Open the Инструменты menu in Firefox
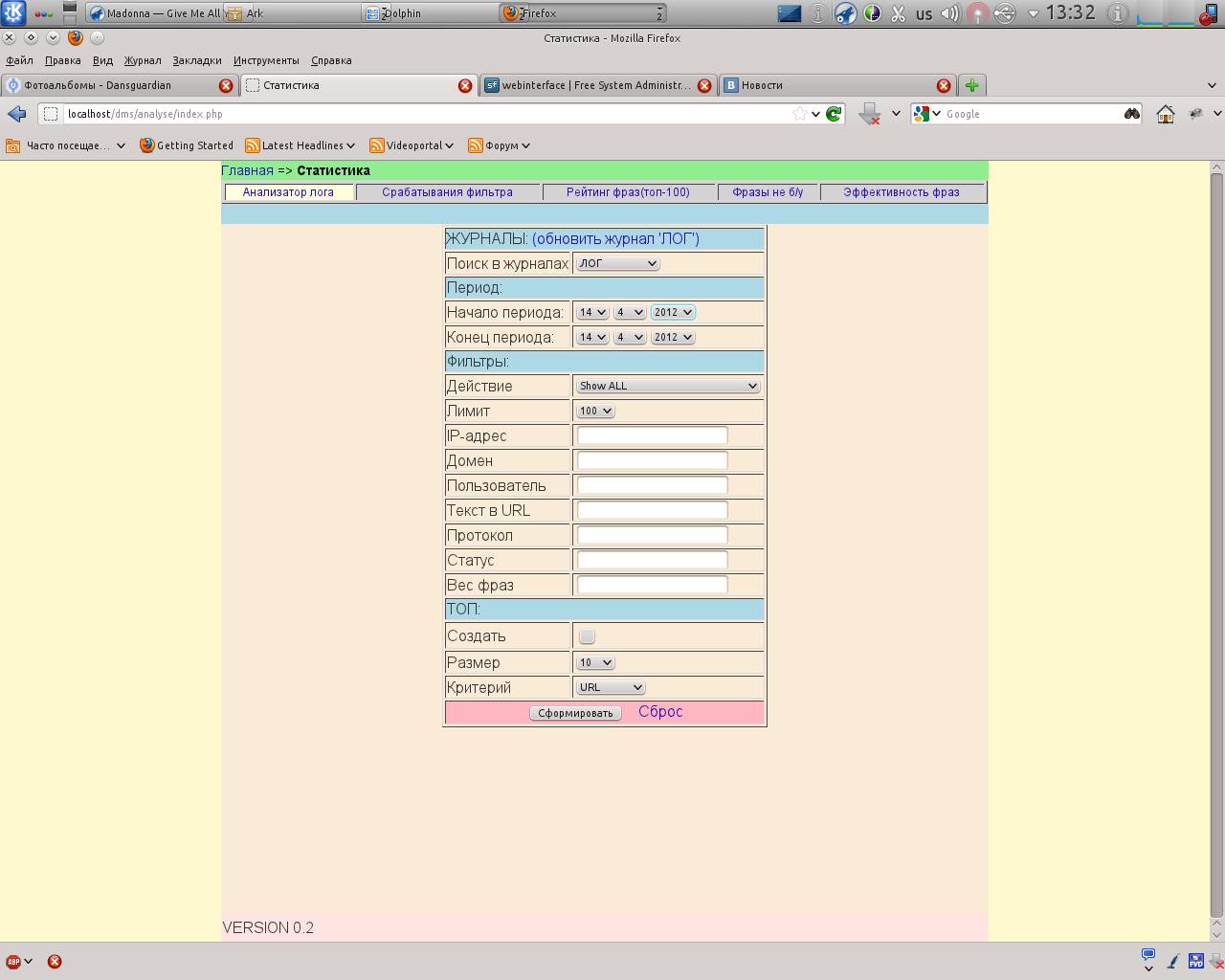 [265, 59]
